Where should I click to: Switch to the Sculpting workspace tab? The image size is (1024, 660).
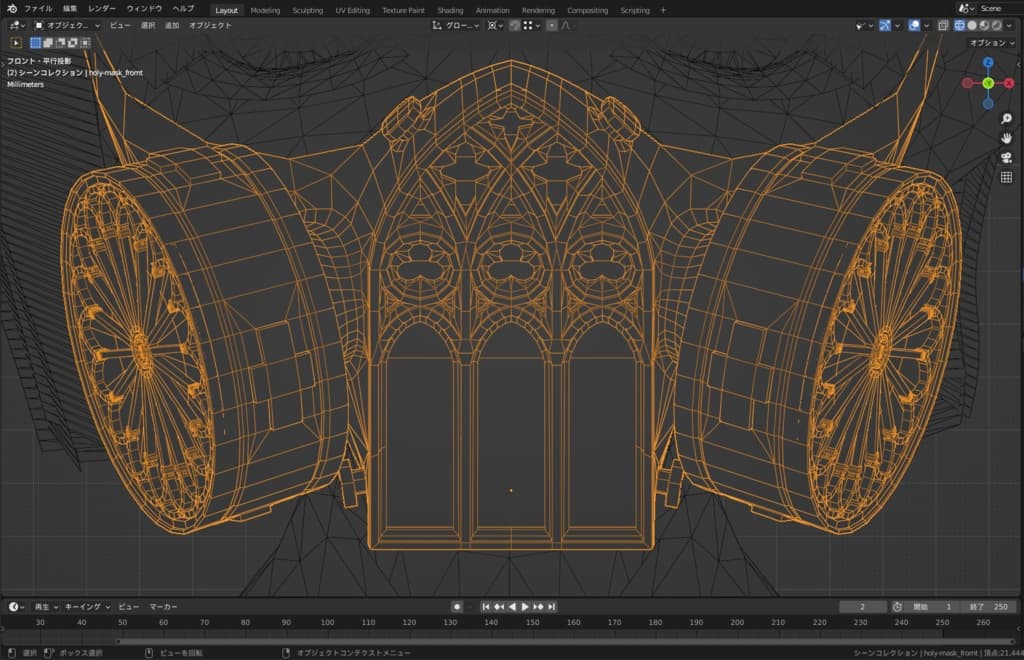(307, 10)
